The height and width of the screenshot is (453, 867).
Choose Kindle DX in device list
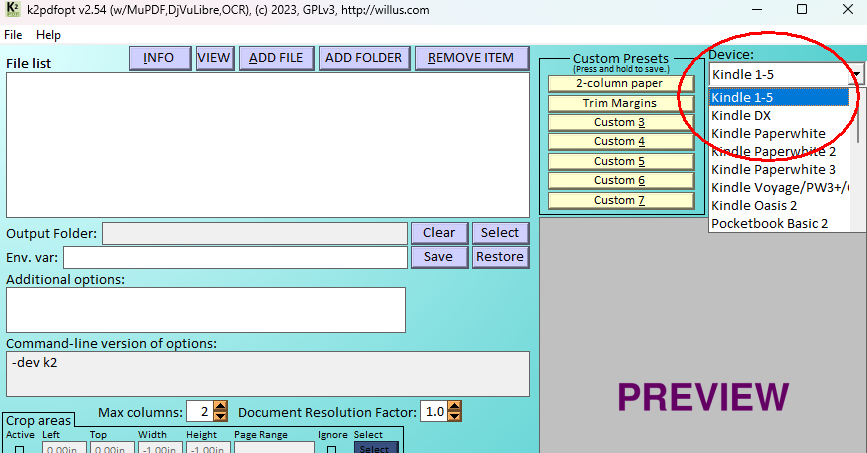pyautogui.click(x=779, y=116)
